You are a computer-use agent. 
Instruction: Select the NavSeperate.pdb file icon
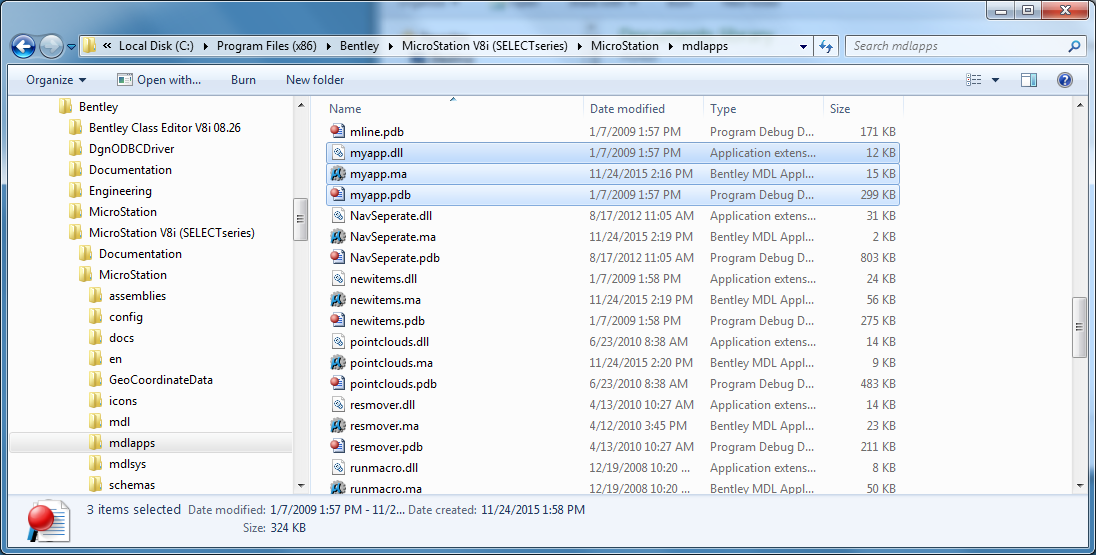tap(338, 257)
